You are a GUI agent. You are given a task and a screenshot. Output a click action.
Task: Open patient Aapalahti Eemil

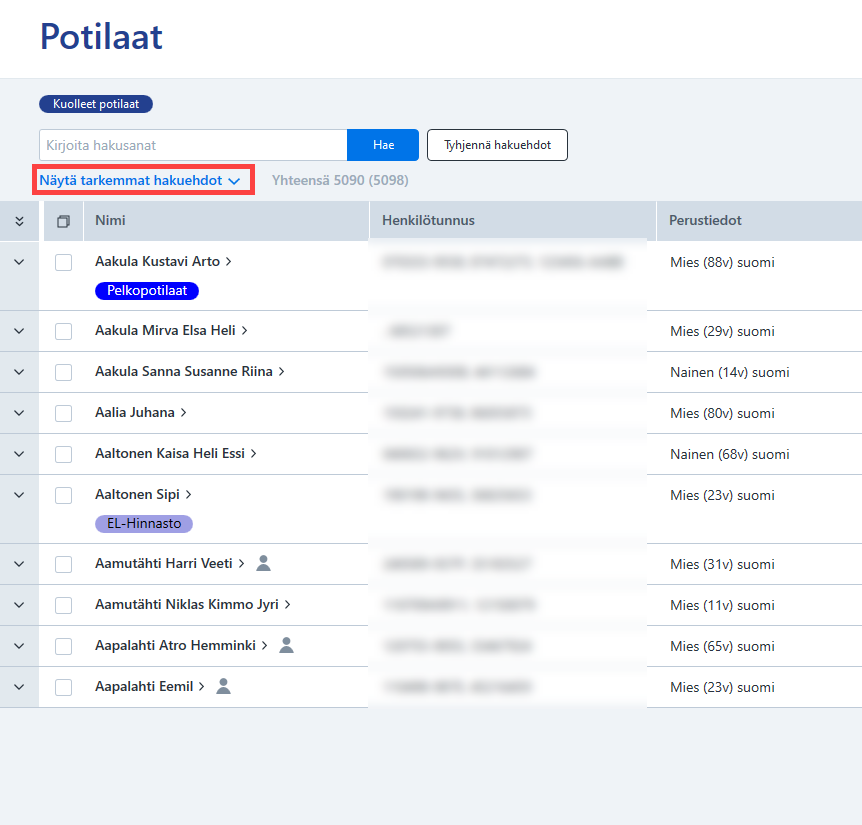[x=150, y=686]
